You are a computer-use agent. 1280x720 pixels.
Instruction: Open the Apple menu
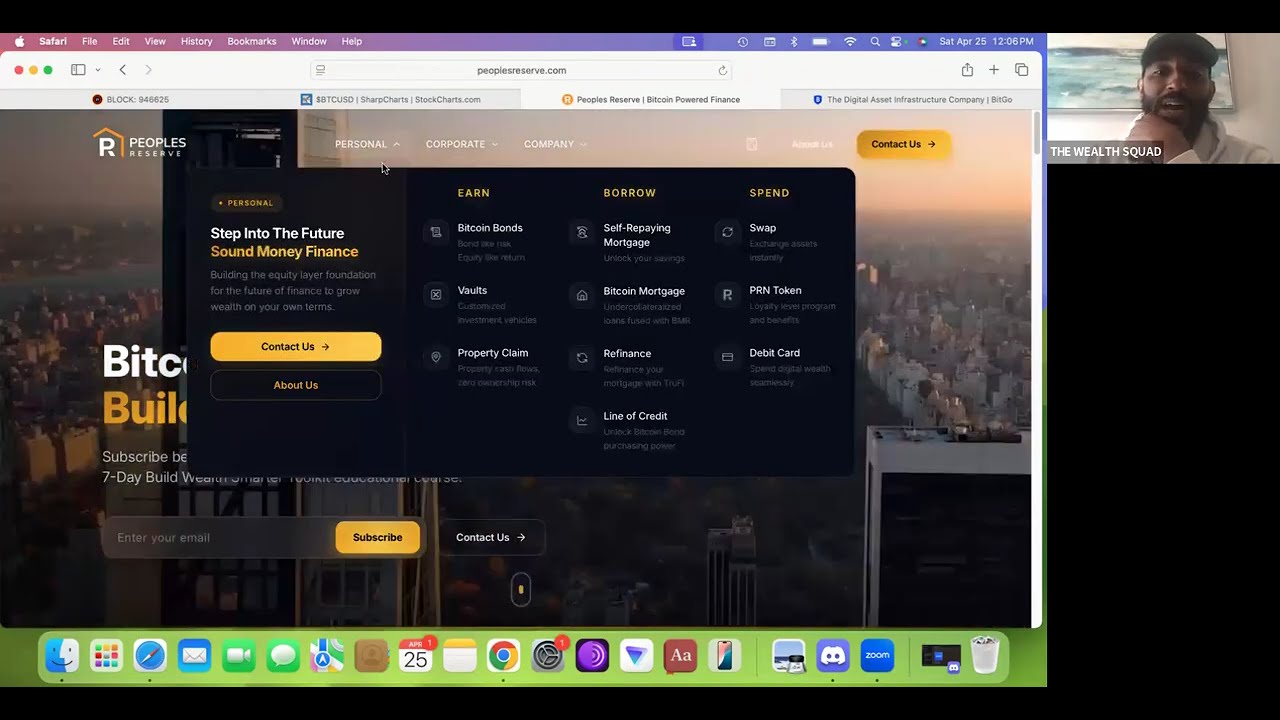coord(19,42)
